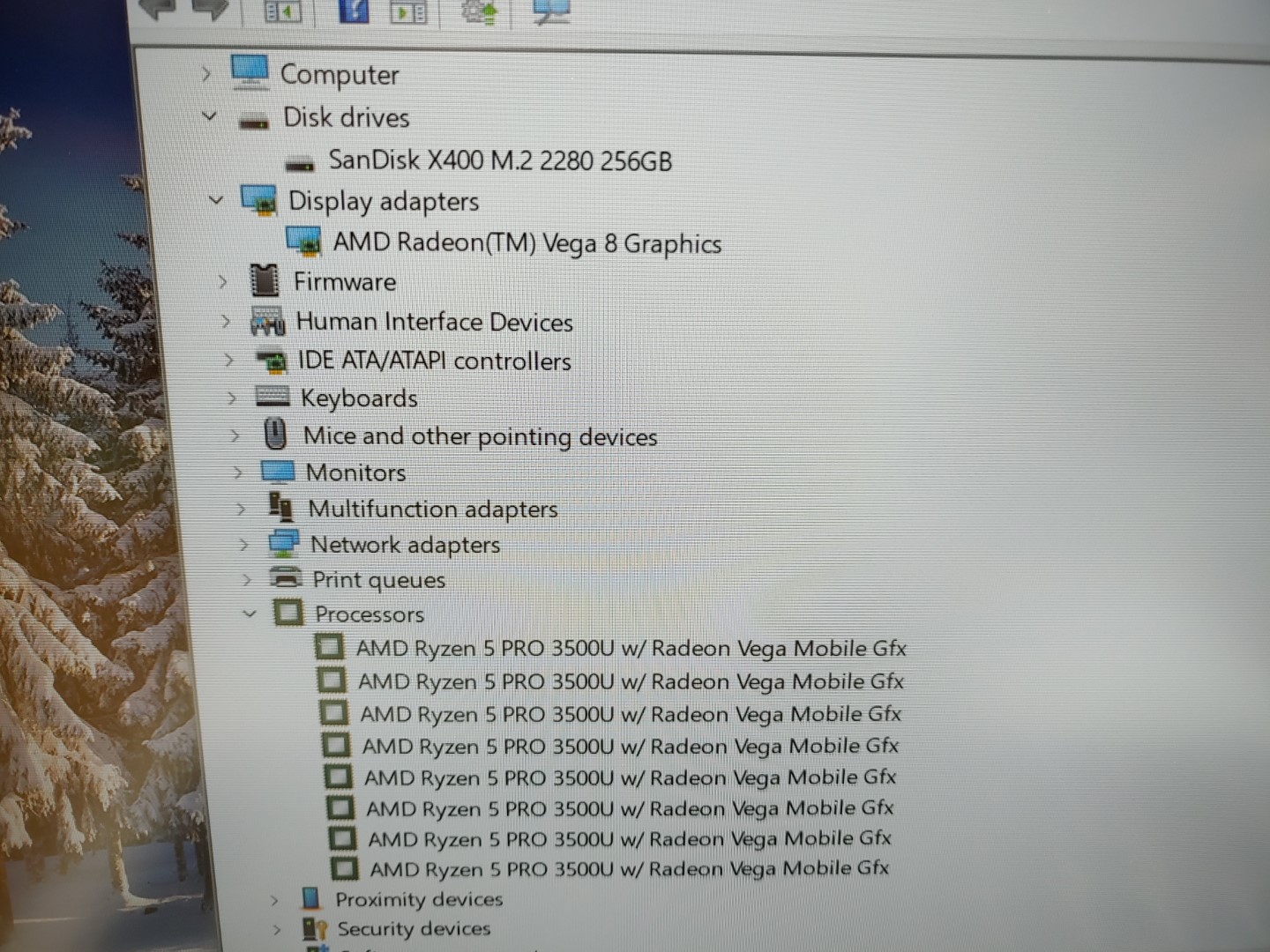Expand the Network adapters node

point(243,545)
